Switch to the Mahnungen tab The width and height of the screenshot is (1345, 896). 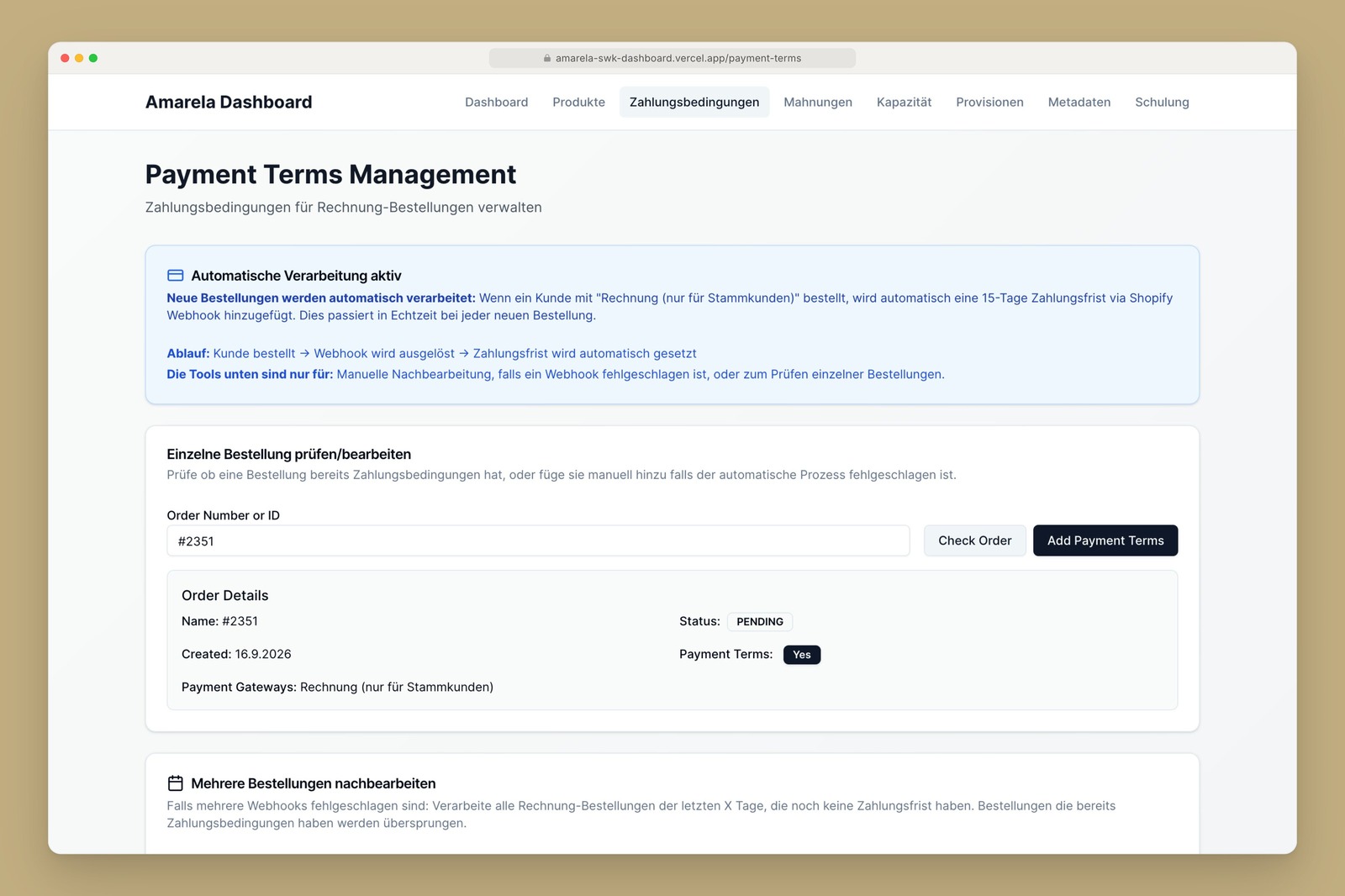[x=818, y=103]
